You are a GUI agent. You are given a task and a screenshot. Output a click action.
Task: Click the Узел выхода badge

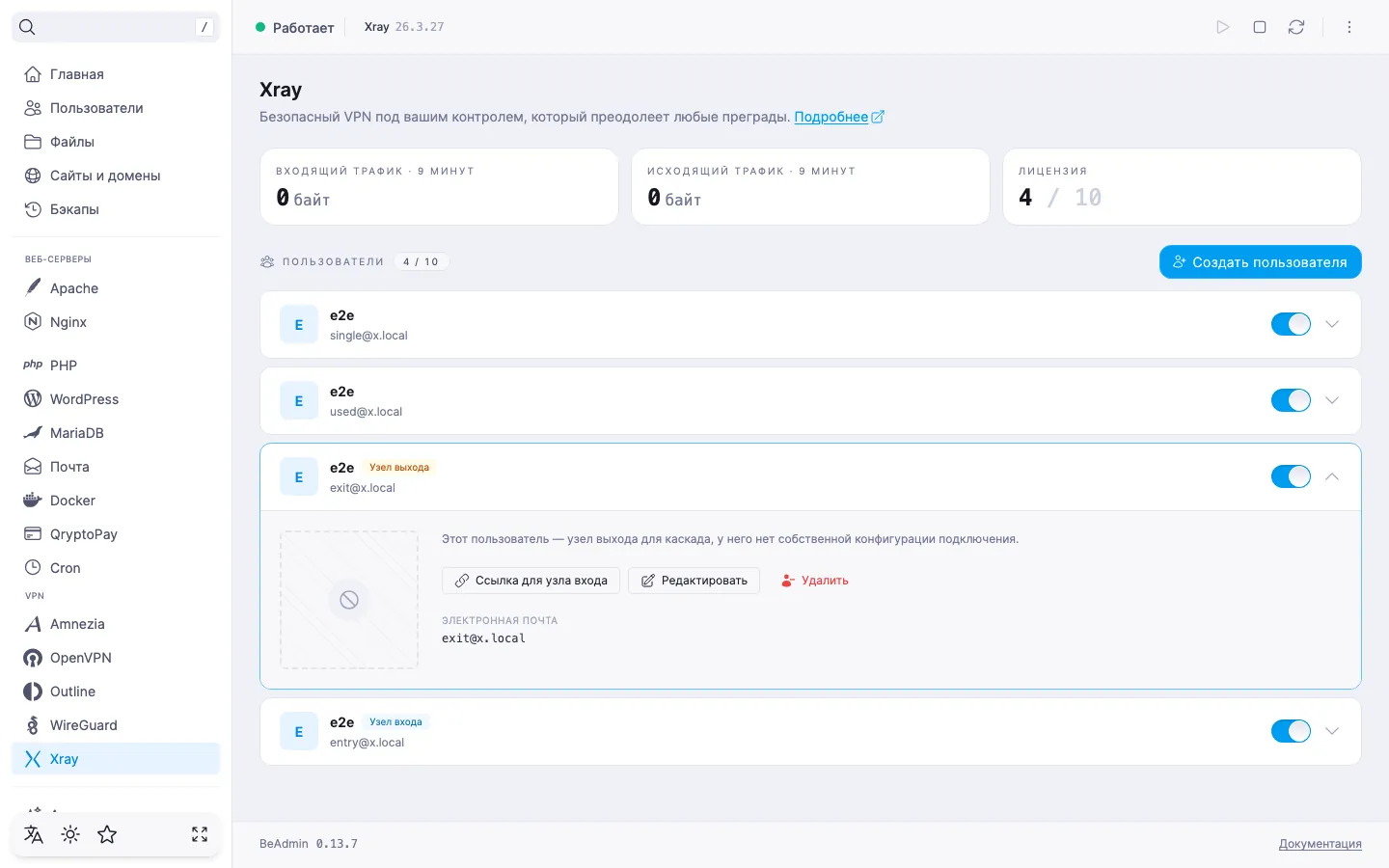click(399, 467)
